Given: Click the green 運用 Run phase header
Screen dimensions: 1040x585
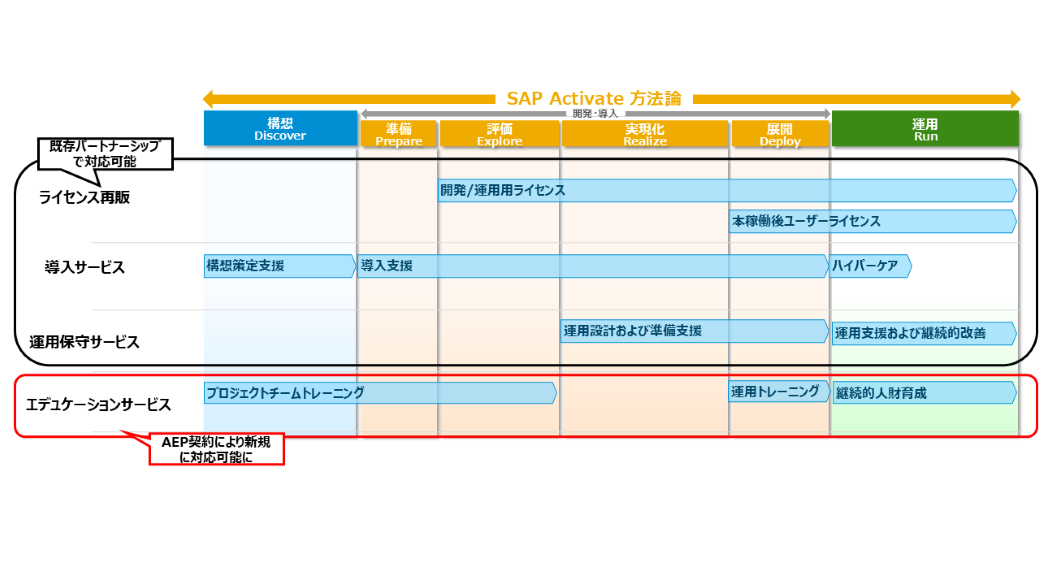Looking at the screenshot, I should pos(925,129).
